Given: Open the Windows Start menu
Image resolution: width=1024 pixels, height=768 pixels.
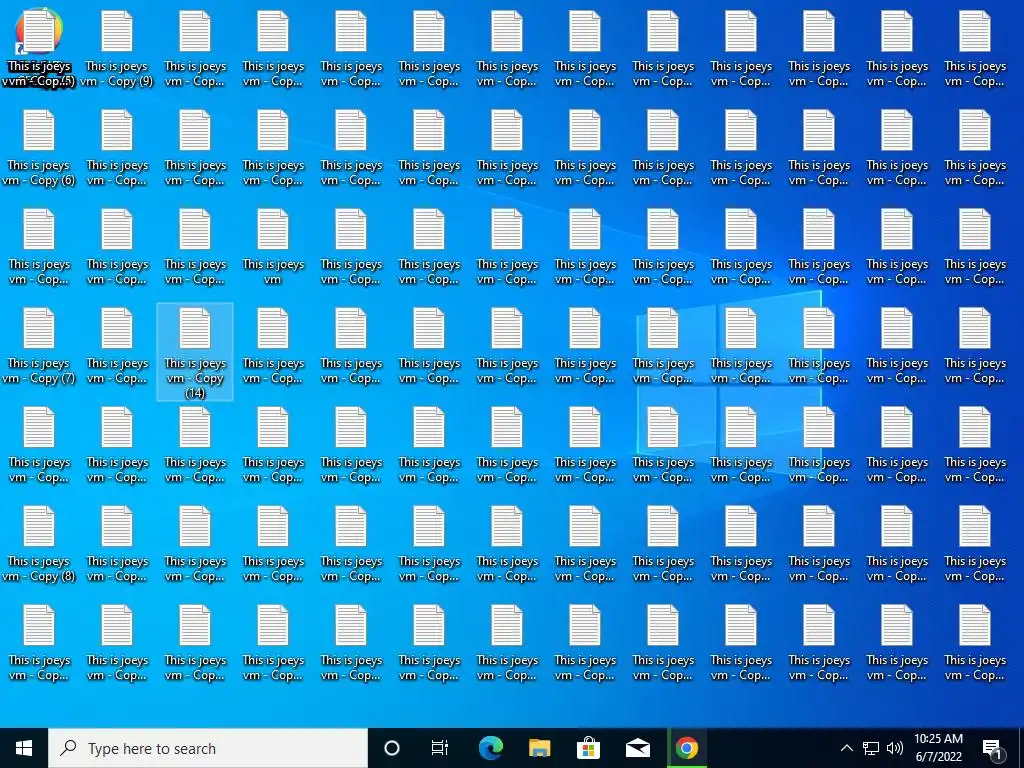Looking at the screenshot, I should click(x=24, y=748).
